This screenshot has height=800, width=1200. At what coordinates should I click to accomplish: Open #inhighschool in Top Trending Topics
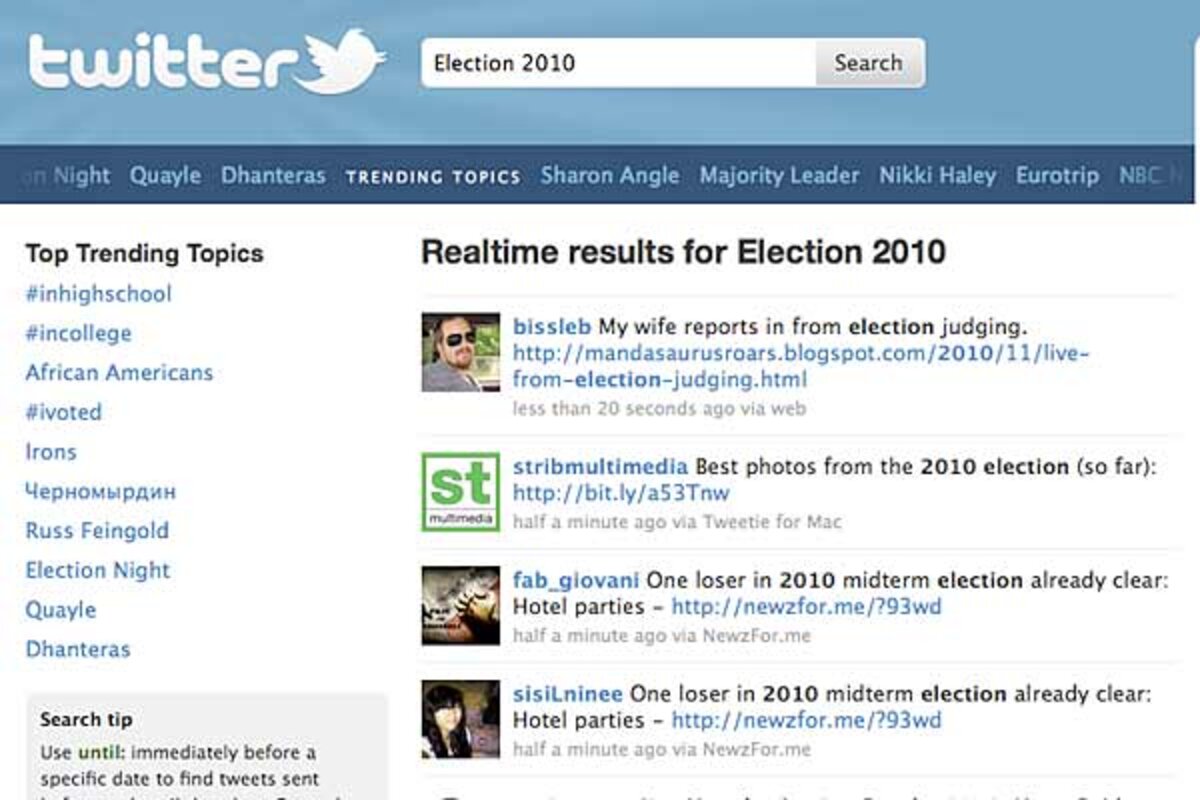pos(98,294)
